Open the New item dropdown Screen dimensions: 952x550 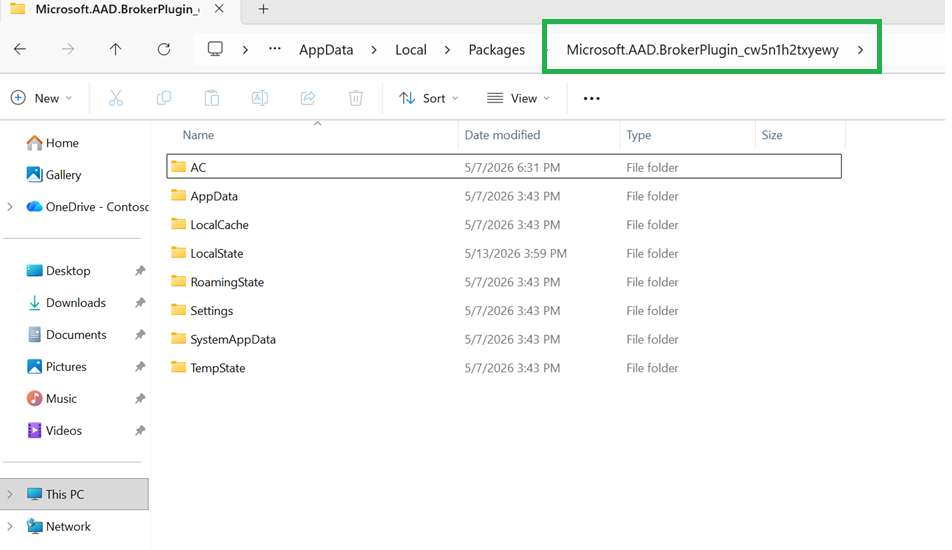point(42,98)
